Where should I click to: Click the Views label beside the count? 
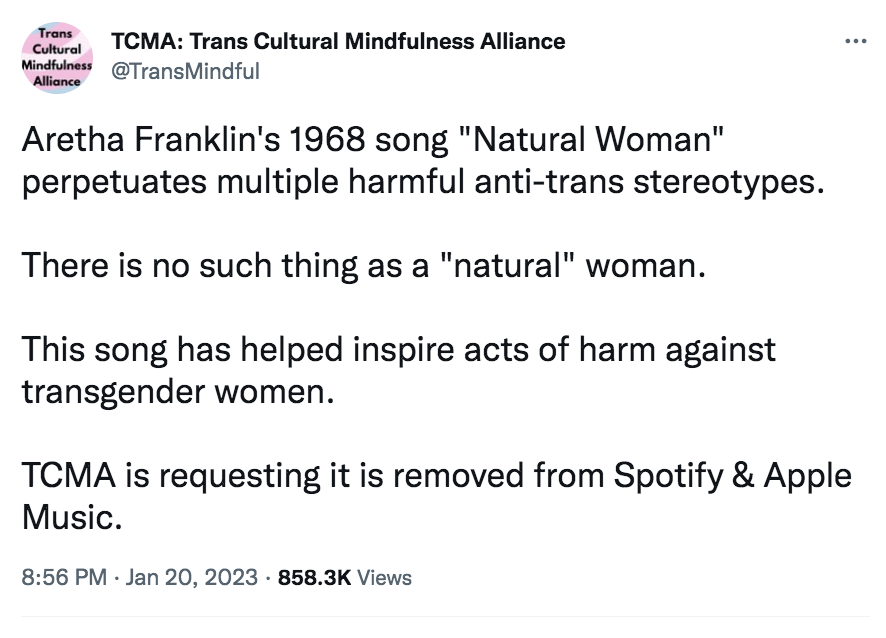(x=384, y=578)
